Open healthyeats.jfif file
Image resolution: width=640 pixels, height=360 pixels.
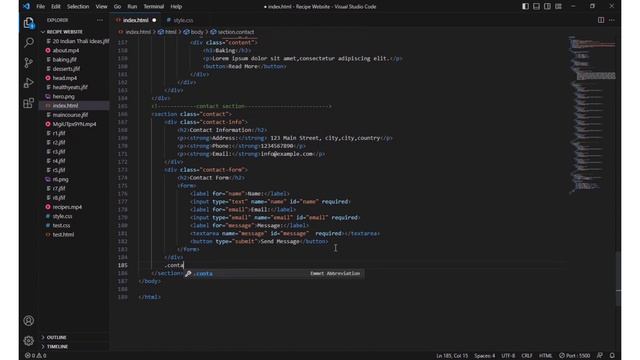(x=70, y=87)
